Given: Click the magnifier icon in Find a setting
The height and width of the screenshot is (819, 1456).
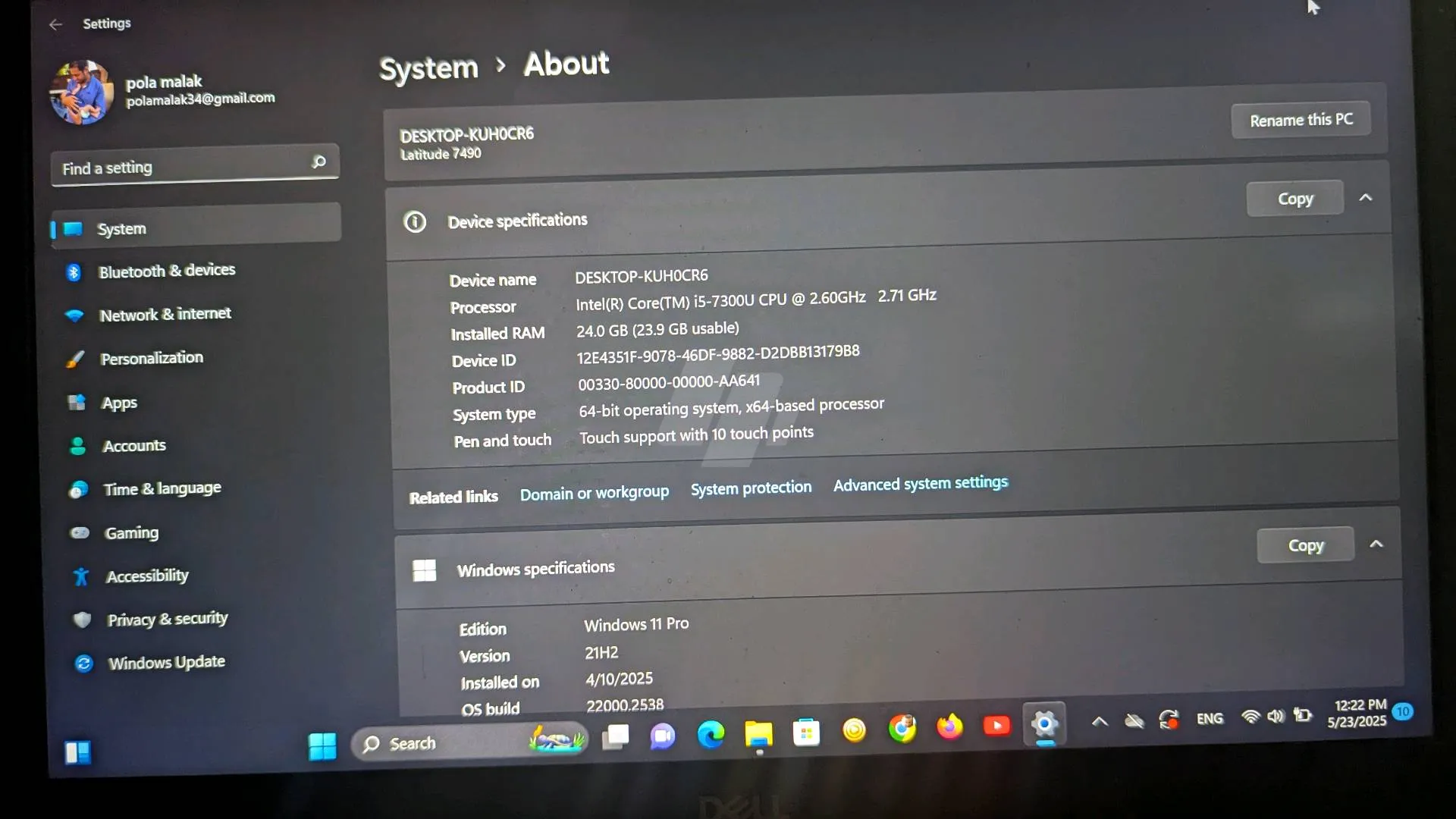Looking at the screenshot, I should click(318, 161).
